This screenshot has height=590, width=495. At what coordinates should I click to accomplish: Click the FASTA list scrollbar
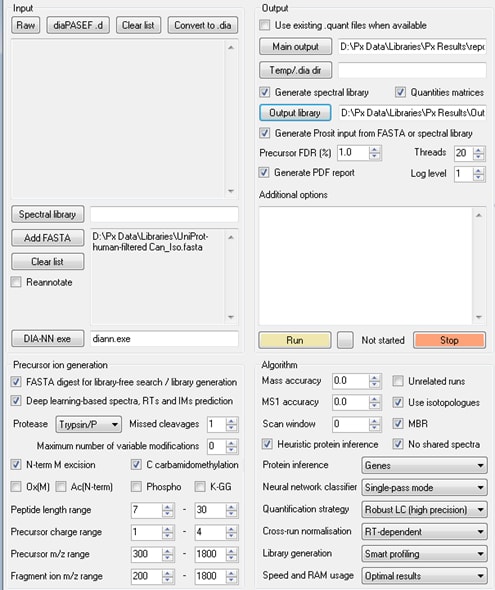(231, 277)
